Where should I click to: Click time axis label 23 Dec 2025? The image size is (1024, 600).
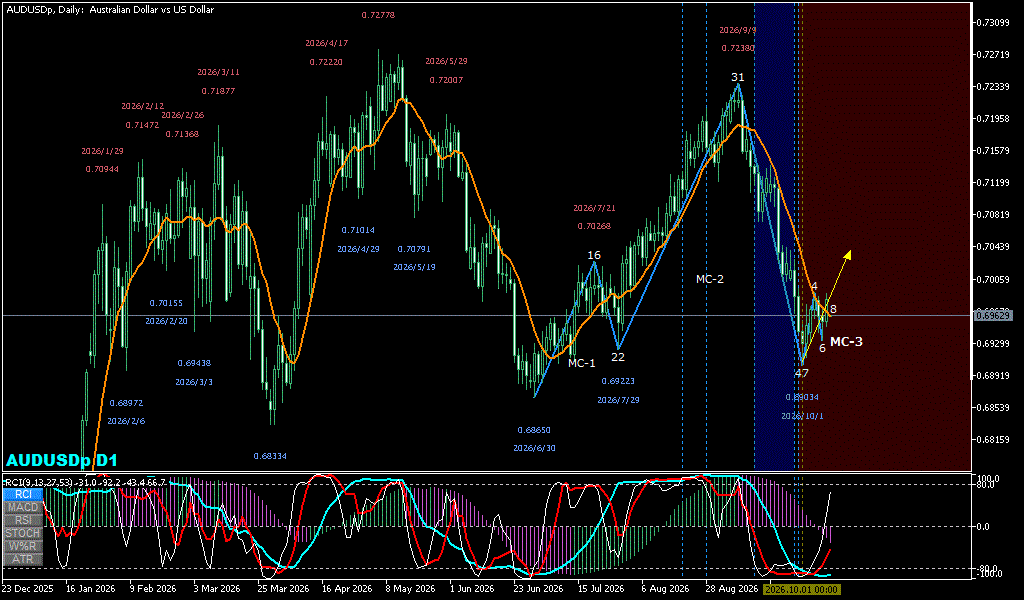pyautogui.click(x=28, y=589)
